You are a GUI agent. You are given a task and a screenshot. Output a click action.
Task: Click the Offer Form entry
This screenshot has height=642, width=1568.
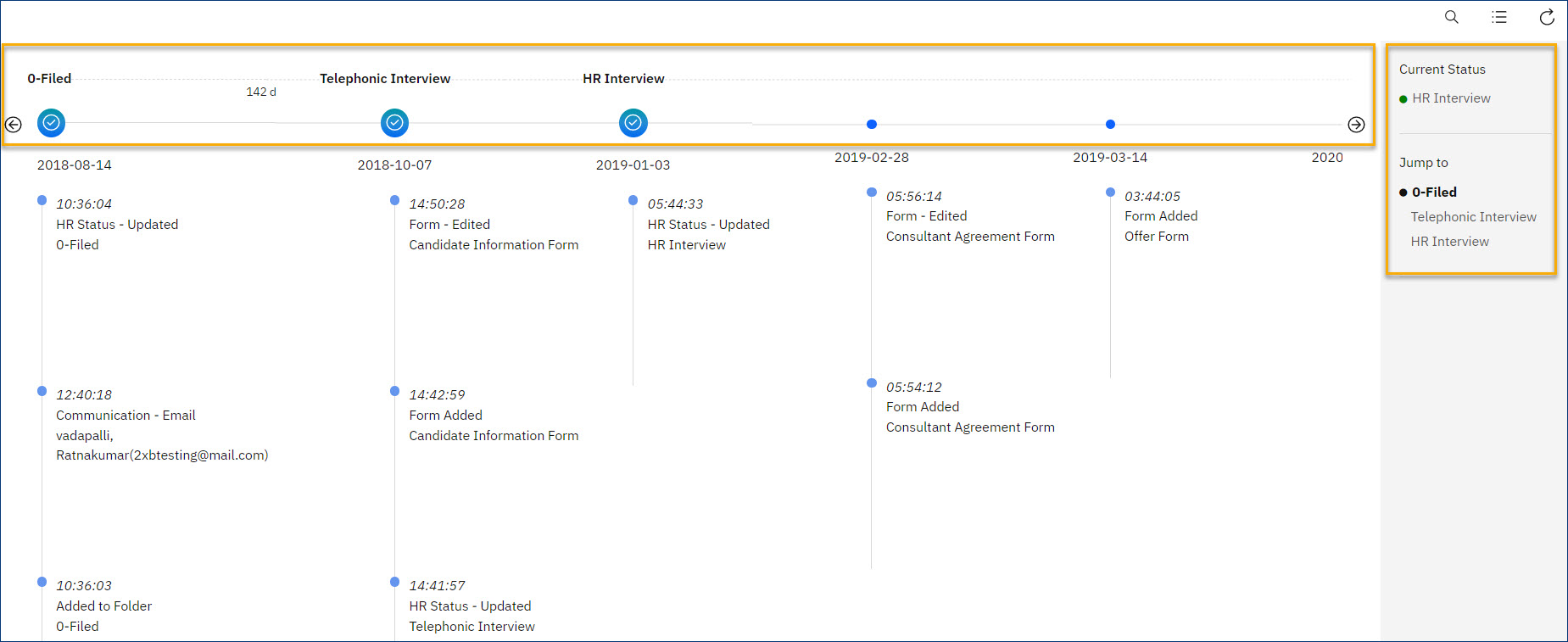1157,237
